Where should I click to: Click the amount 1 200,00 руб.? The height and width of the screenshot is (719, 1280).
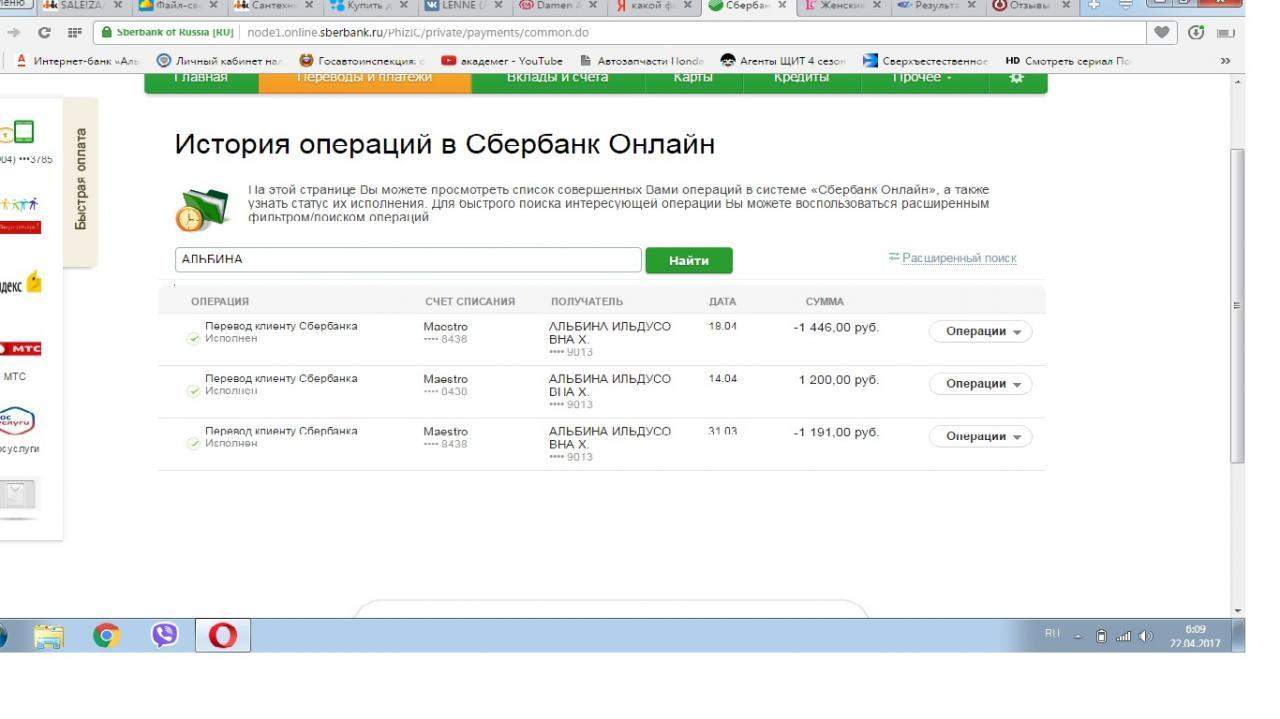838,380
